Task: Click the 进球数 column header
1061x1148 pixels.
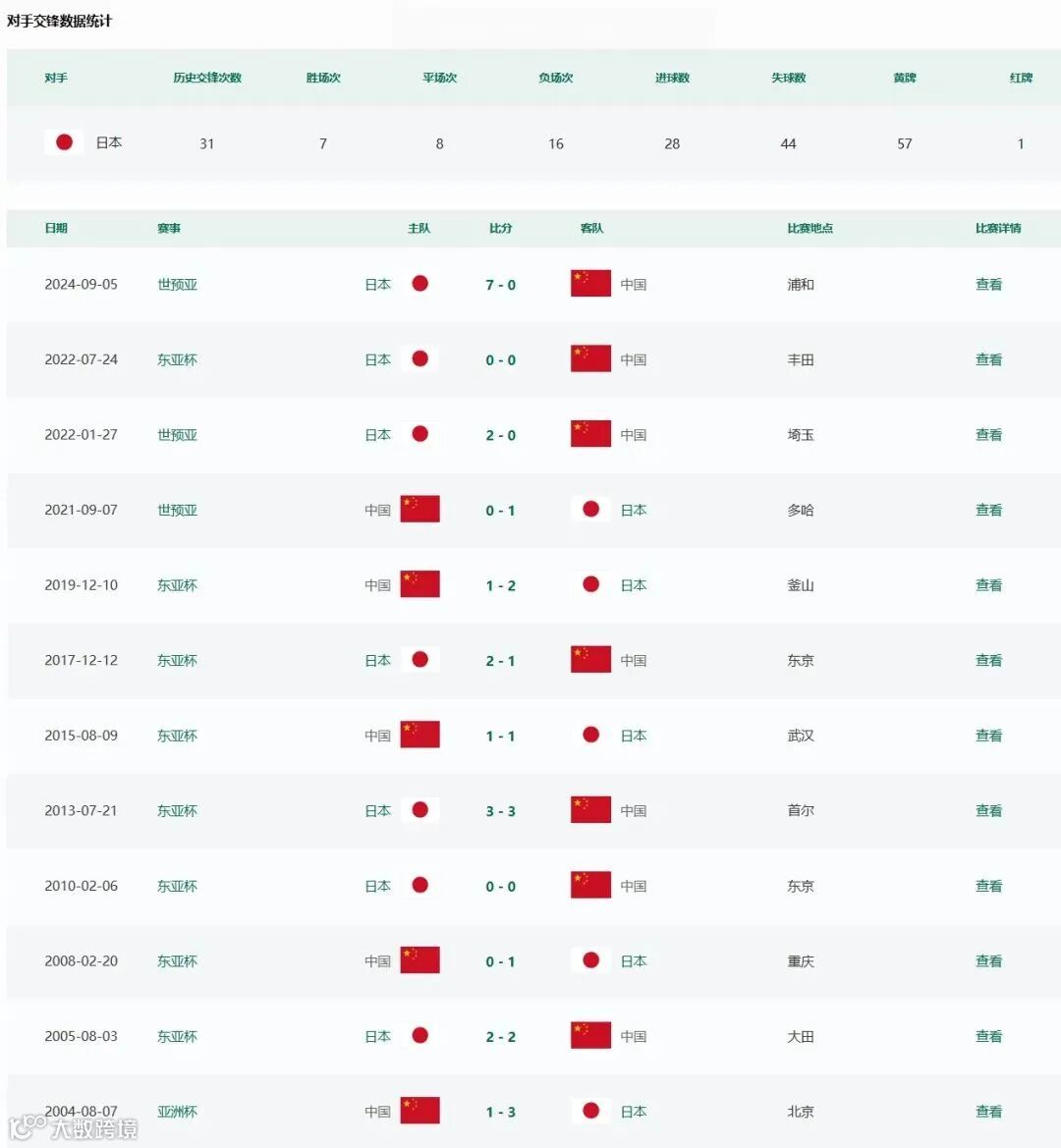Action: click(x=672, y=78)
